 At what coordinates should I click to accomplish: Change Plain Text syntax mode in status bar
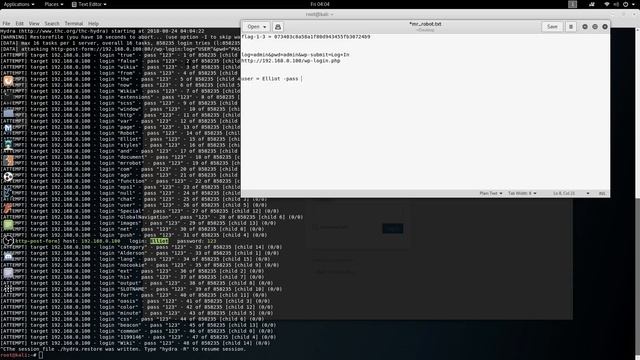(x=491, y=193)
